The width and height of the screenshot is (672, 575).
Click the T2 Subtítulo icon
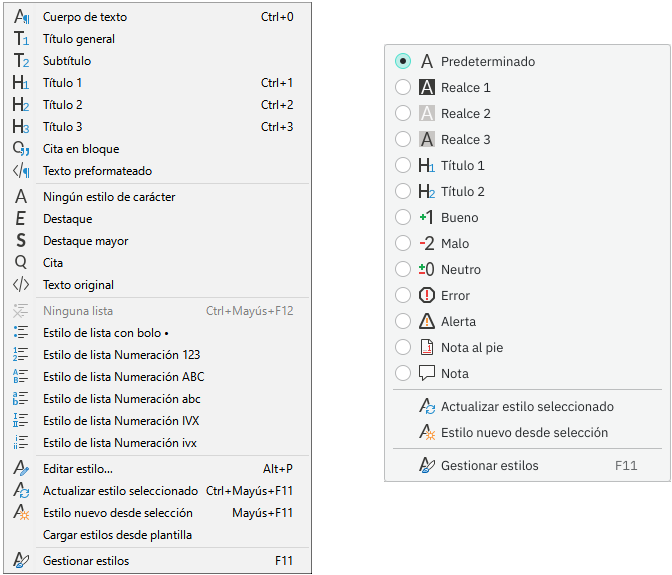click(x=21, y=61)
